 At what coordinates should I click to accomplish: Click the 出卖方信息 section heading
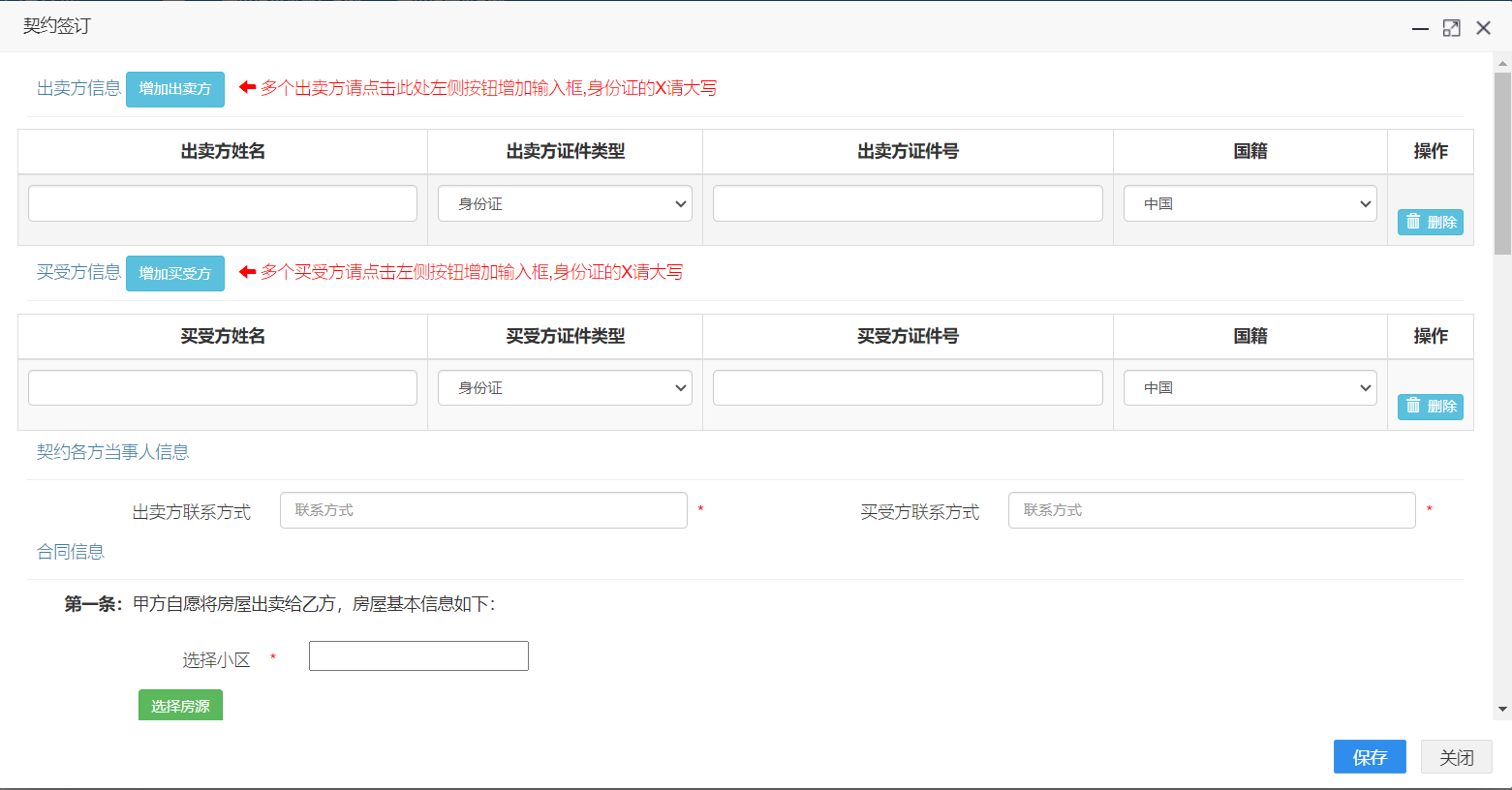point(78,88)
